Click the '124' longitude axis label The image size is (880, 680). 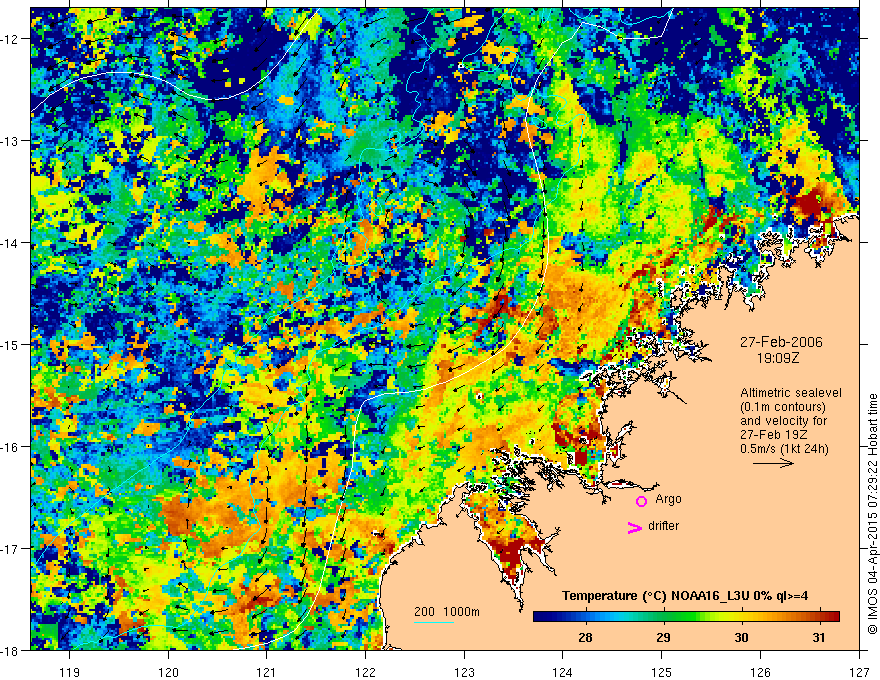[563, 673]
